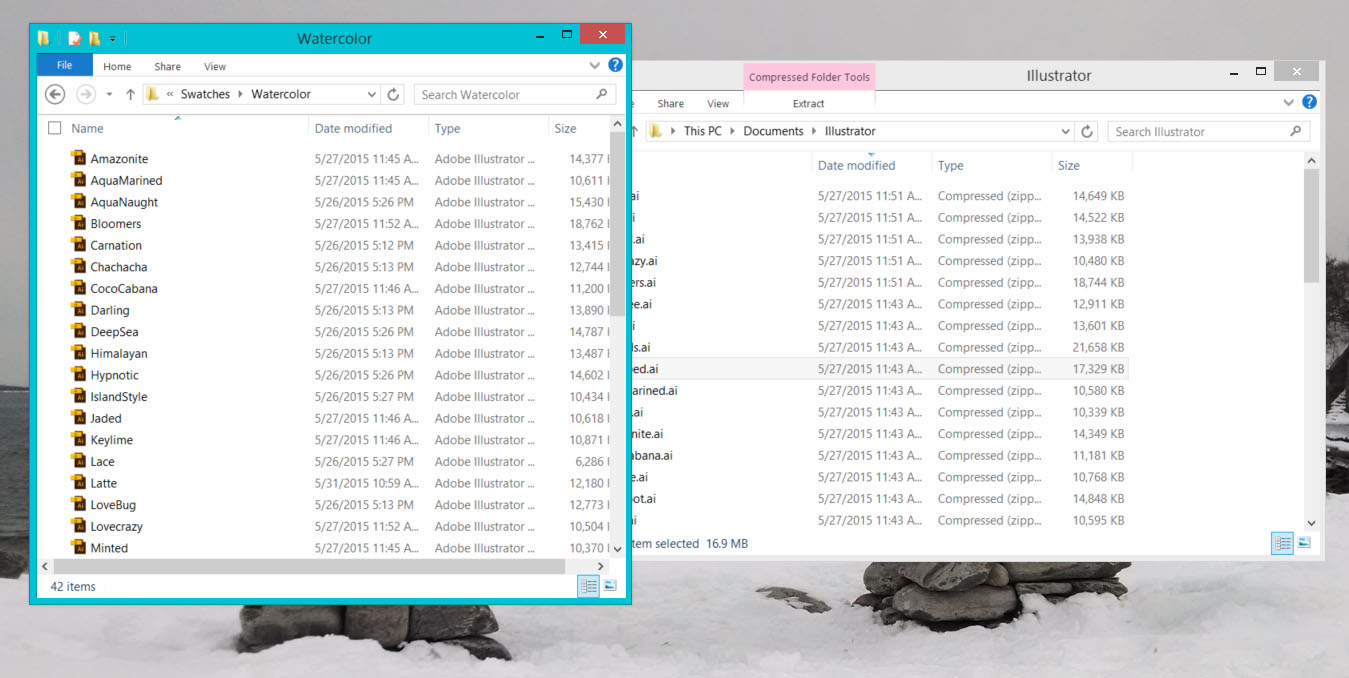Expand hidden path chevrons before Swatches
This screenshot has height=678, width=1349.
tap(170, 94)
